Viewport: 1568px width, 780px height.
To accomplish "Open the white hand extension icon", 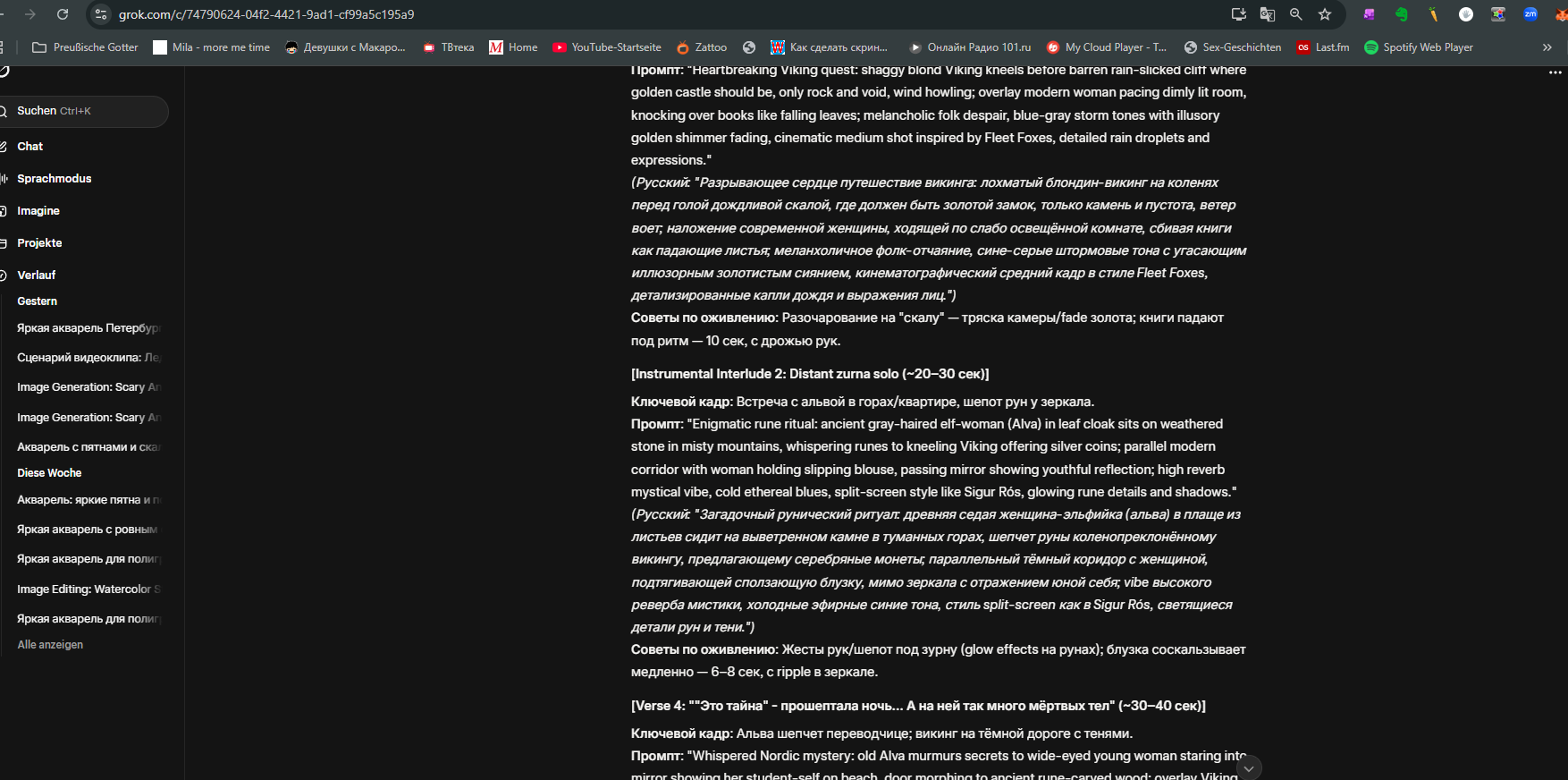I will (1466, 14).
